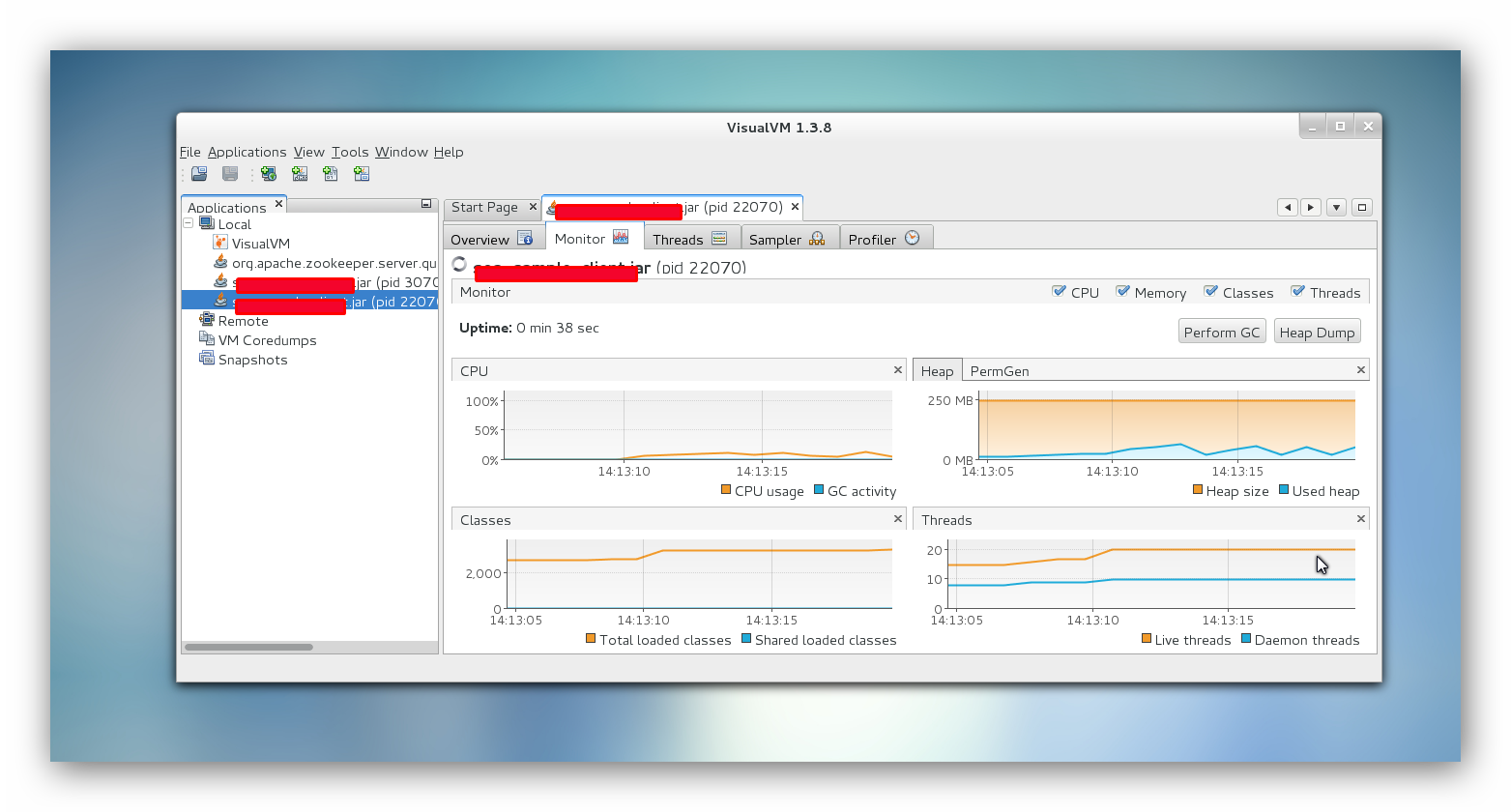Close the Heap chart panel
Viewport: 1511px width, 812px height.
pos(1360,369)
